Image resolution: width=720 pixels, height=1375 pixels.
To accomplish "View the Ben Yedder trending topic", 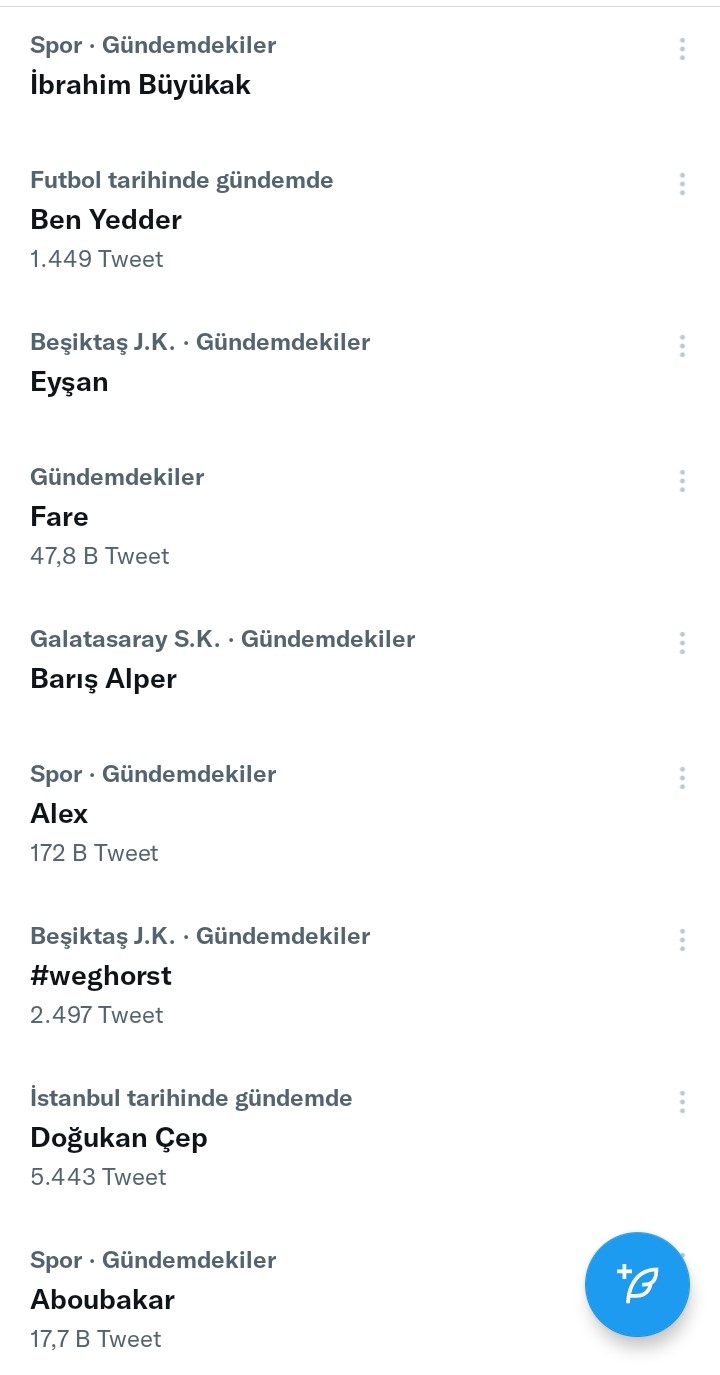I will (106, 220).
